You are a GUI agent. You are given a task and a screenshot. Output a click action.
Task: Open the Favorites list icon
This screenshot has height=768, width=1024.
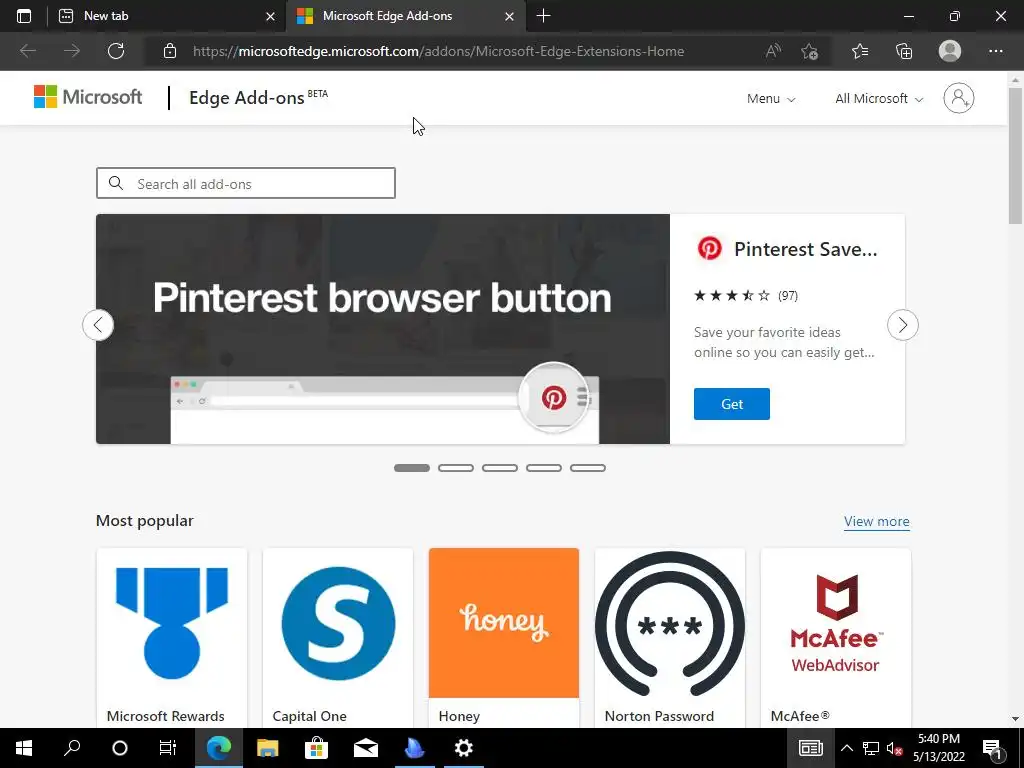click(x=860, y=51)
